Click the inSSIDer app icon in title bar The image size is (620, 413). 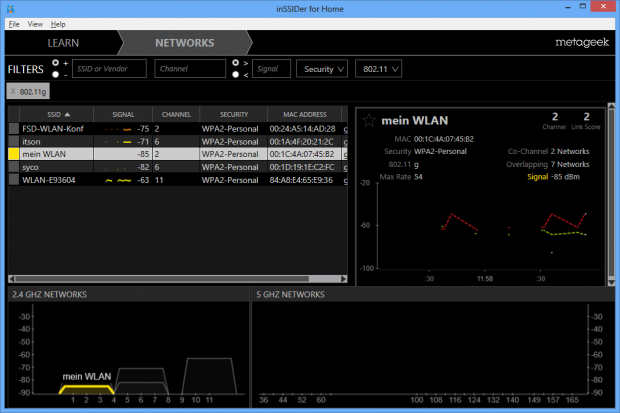point(11,8)
